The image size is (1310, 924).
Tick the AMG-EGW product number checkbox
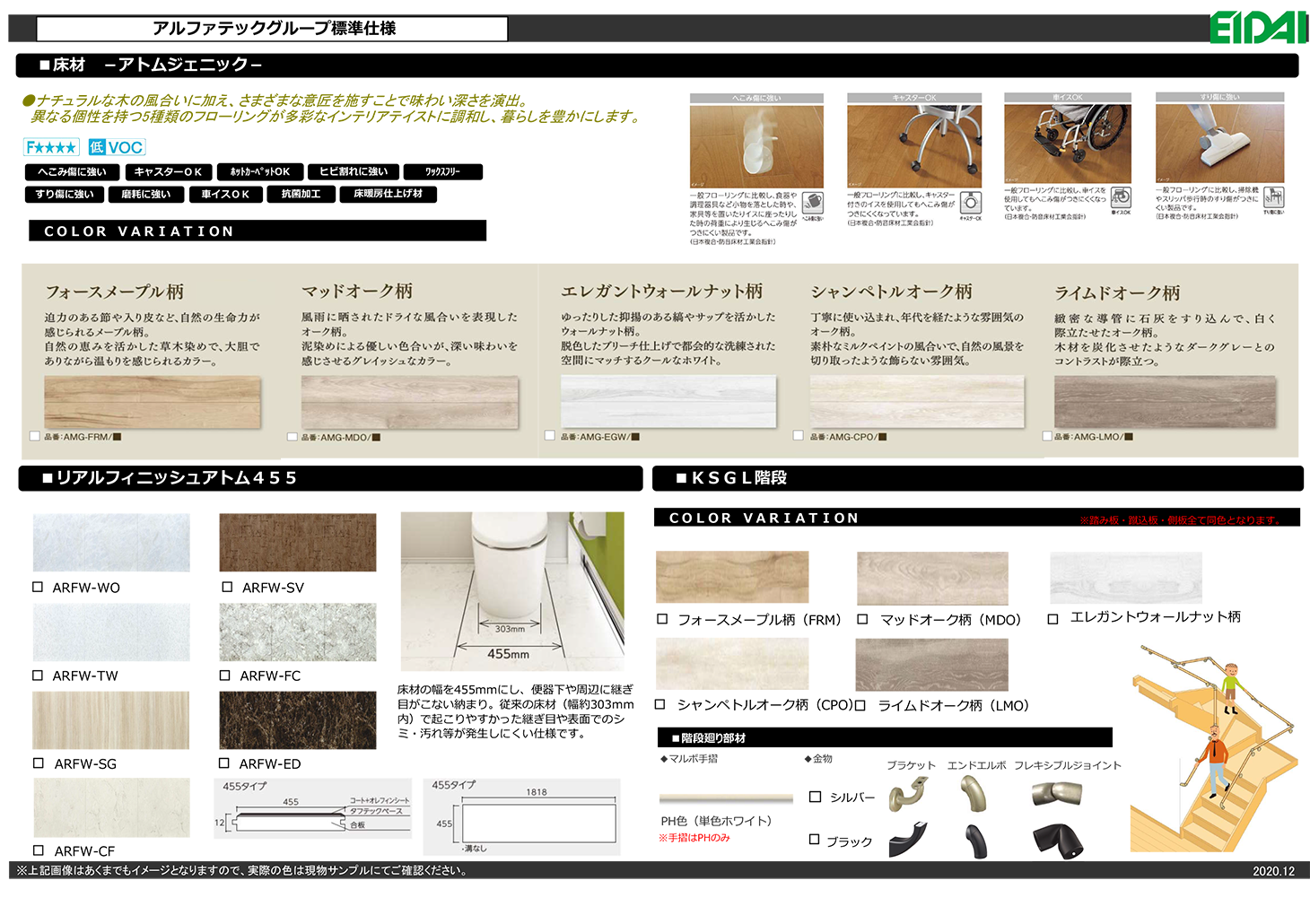(x=549, y=436)
